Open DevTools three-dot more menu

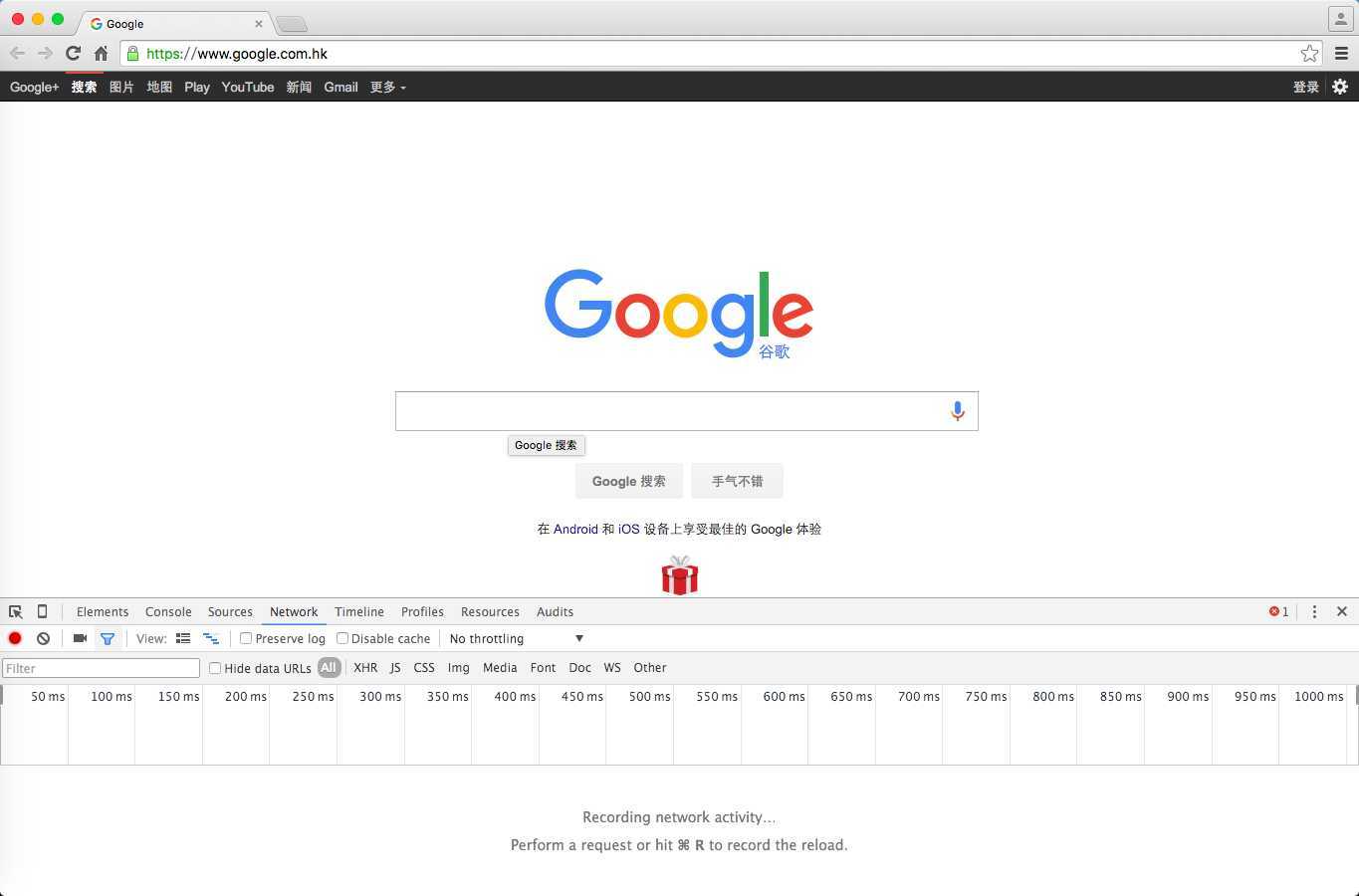[x=1314, y=611]
